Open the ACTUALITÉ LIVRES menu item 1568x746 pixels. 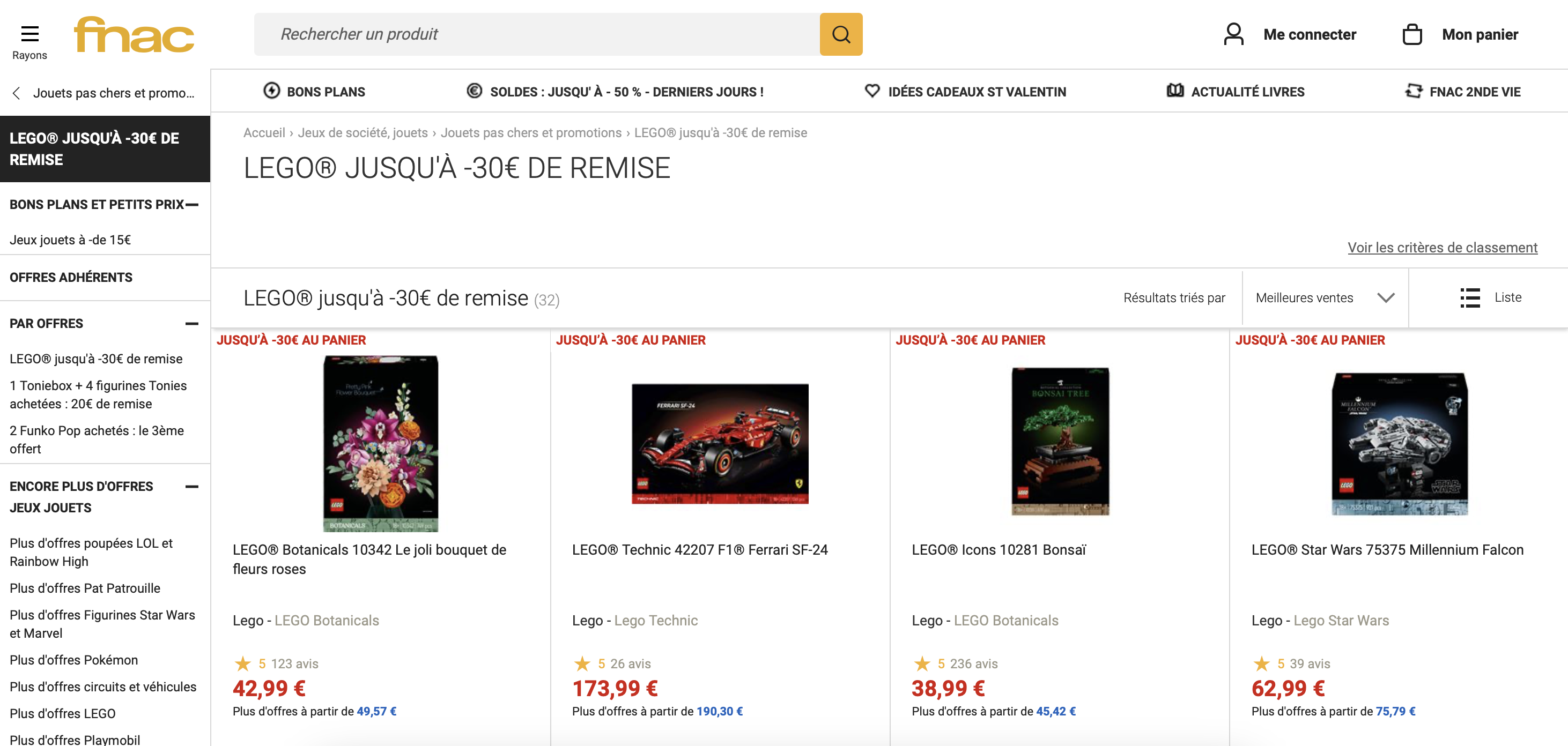[x=1247, y=91]
